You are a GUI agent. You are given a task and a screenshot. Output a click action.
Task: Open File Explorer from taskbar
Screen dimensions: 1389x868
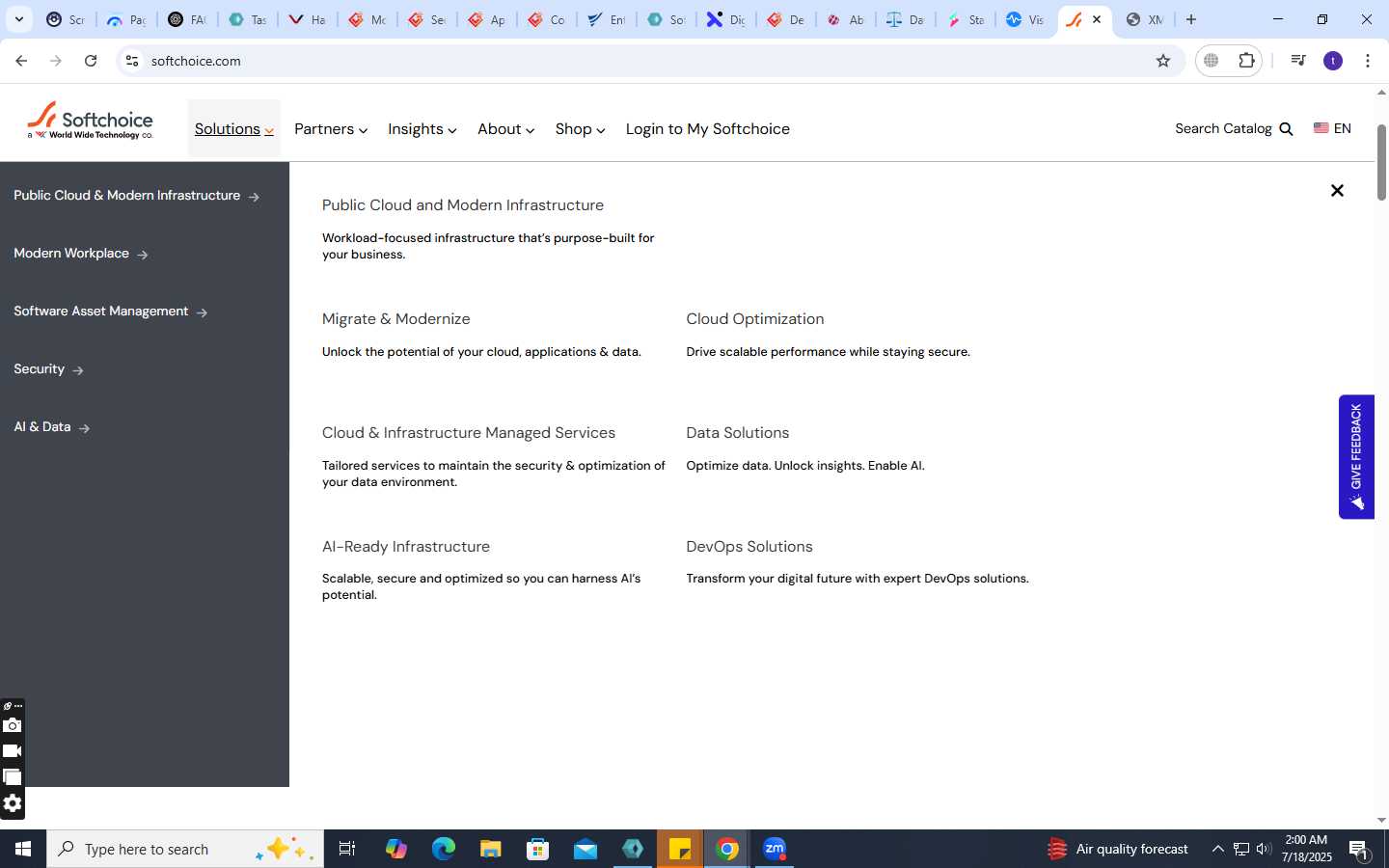point(491,849)
